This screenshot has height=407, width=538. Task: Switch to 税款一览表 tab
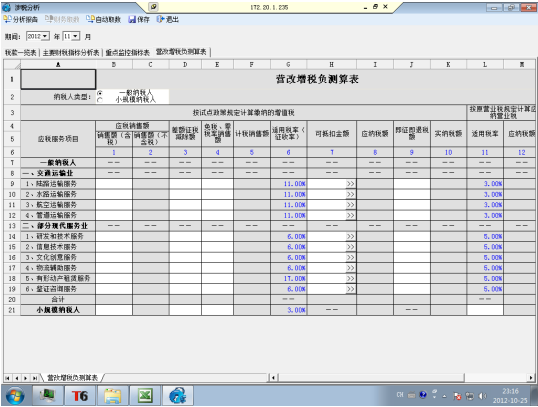point(21,53)
